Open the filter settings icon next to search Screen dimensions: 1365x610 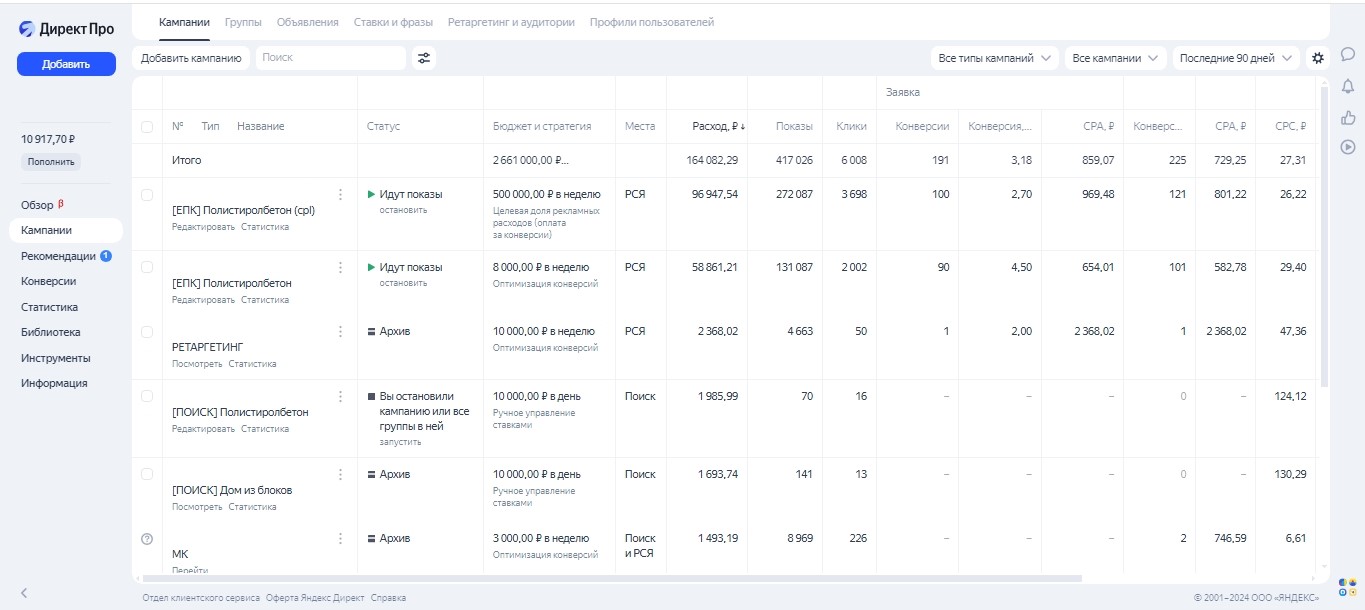(x=424, y=58)
